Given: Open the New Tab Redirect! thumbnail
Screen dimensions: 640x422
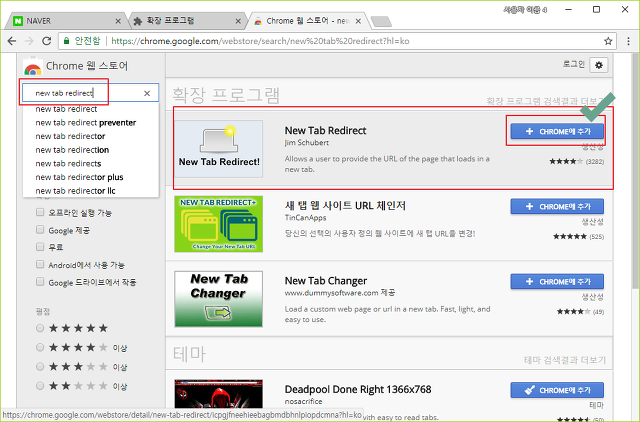Looking at the screenshot, I should pos(219,149).
